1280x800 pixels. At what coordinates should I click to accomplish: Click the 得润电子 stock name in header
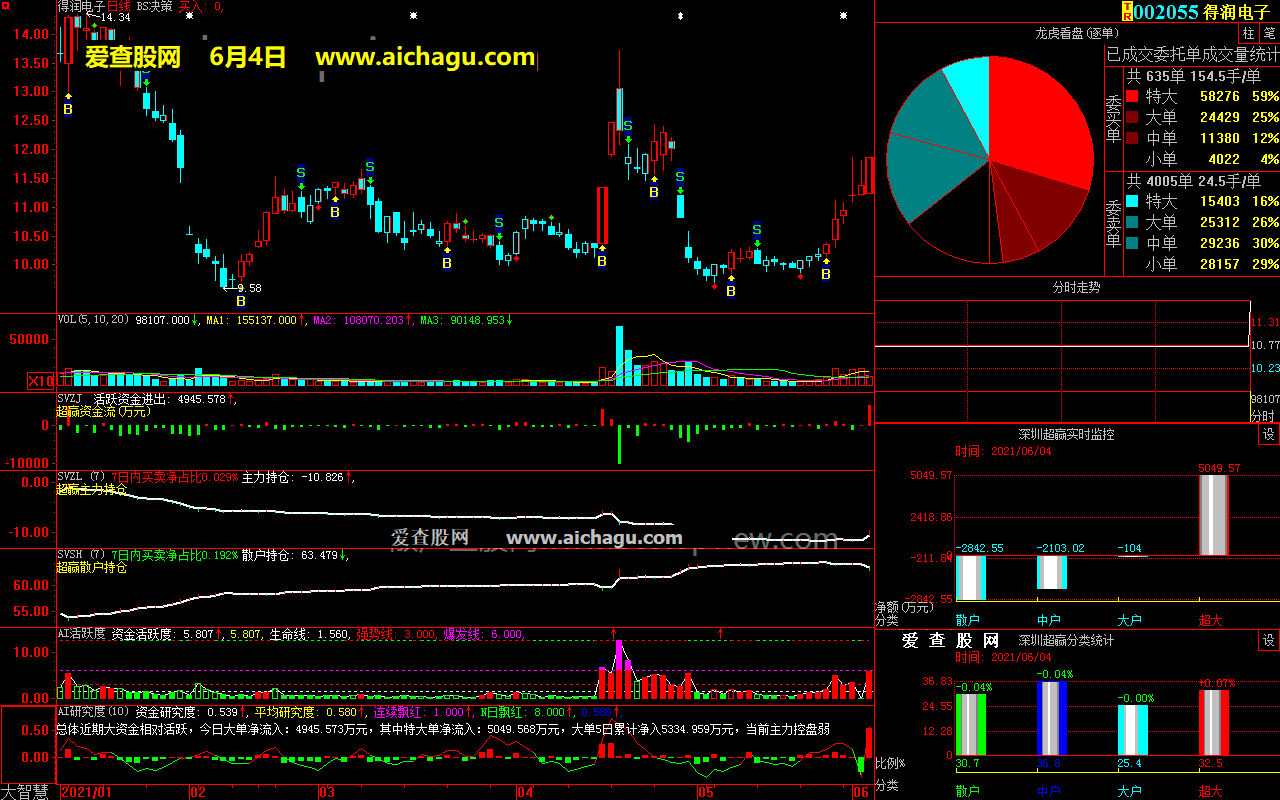coord(1240,12)
